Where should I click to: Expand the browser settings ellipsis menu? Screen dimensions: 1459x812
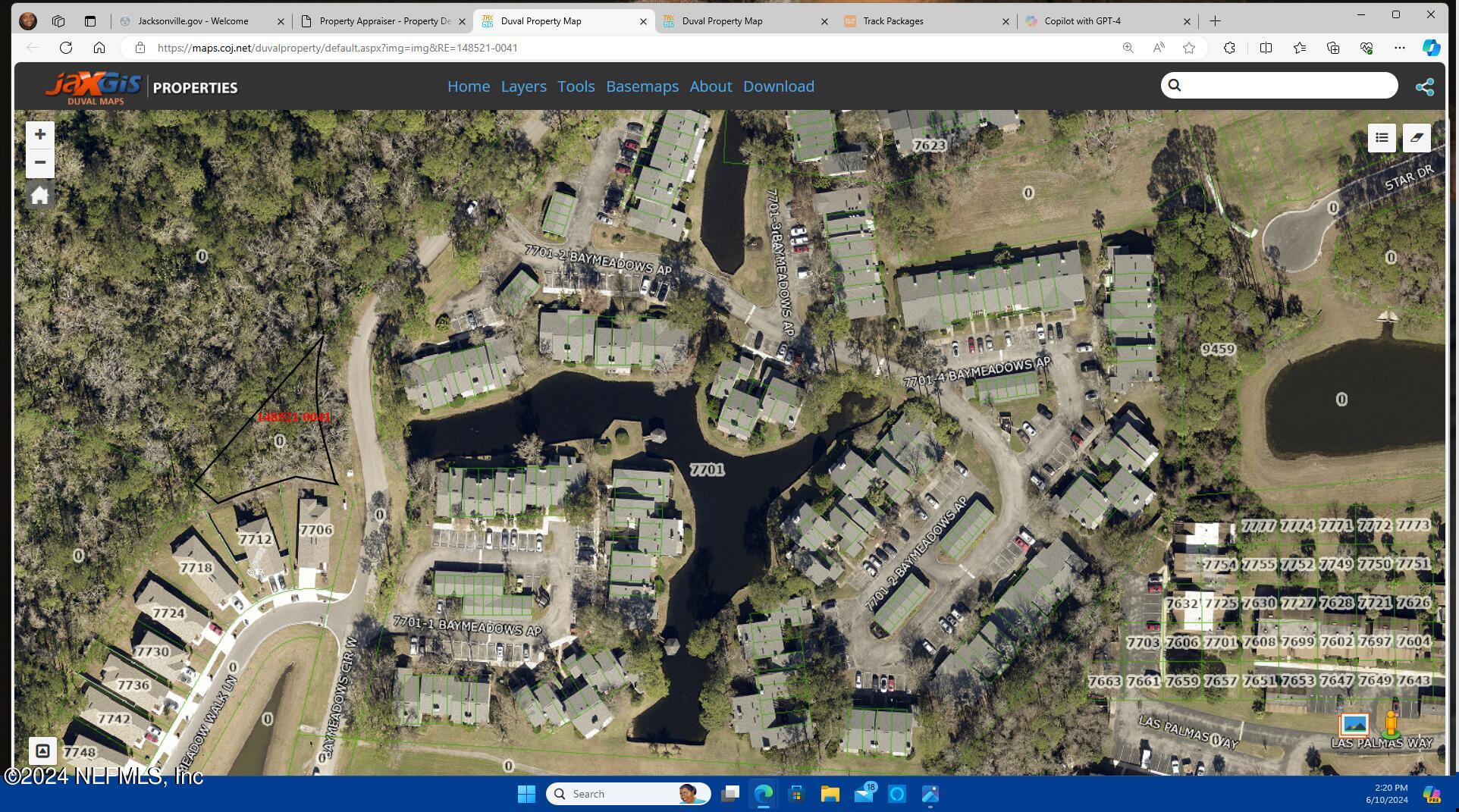[x=1400, y=48]
